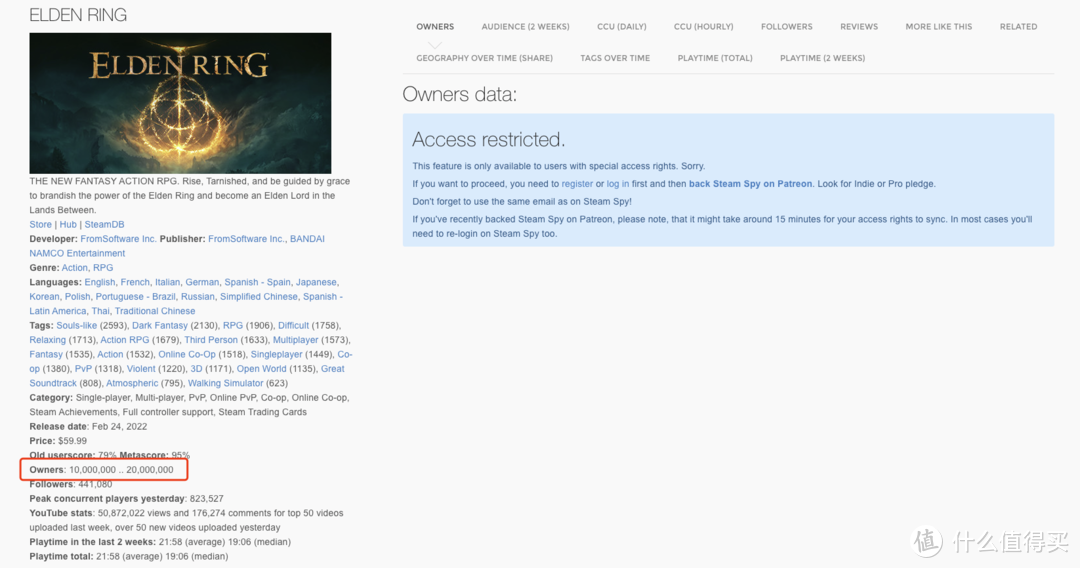Open the Followers tab
1080x568 pixels.
[x=786, y=27]
